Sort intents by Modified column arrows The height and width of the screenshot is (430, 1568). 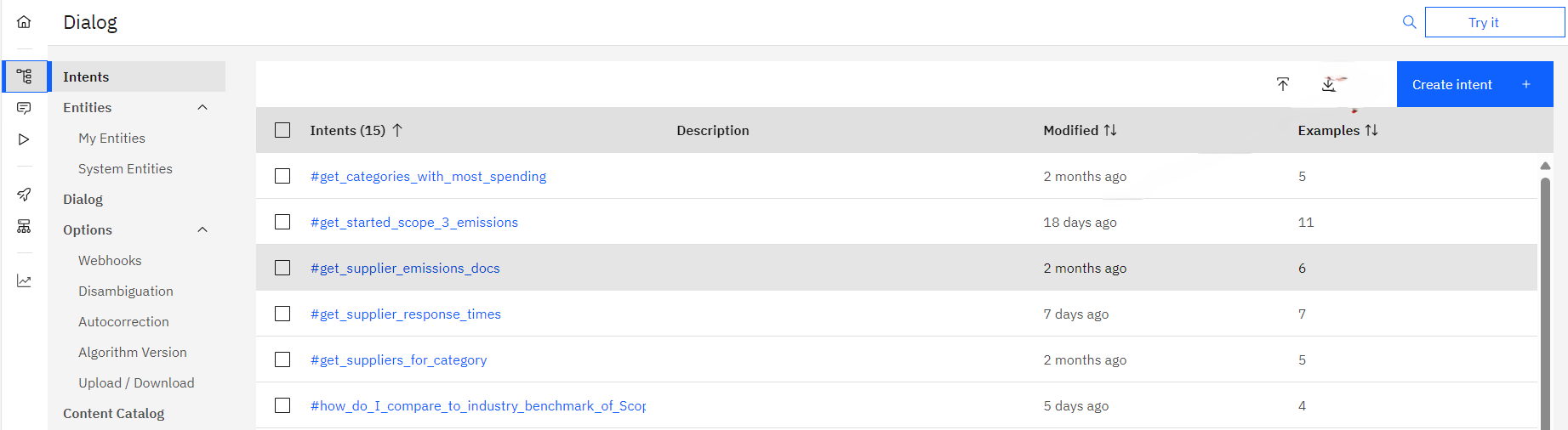click(1110, 130)
